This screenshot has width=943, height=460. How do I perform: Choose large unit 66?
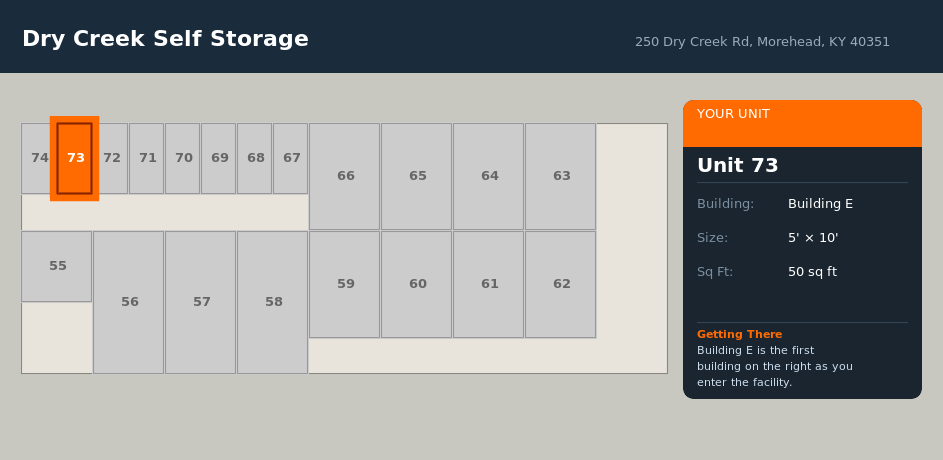pos(345,176)
